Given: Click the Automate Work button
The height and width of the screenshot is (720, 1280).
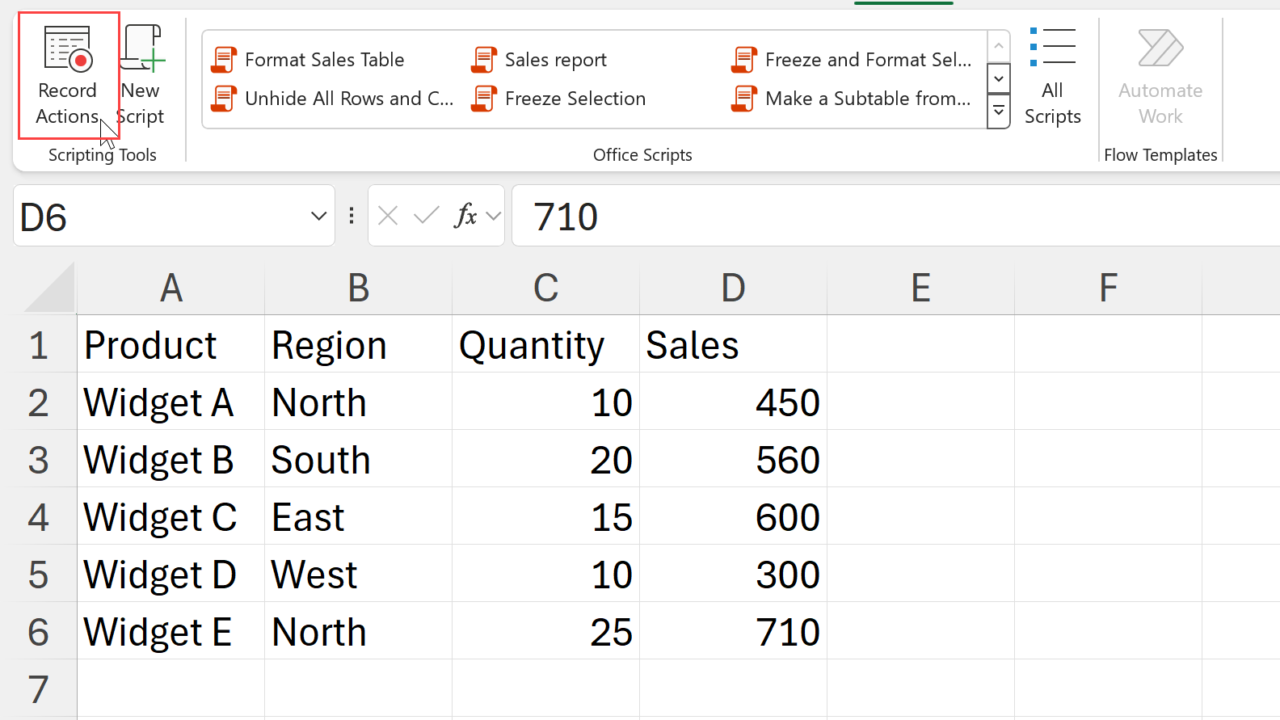Looking at the screenshot, I should point(1160,77).
